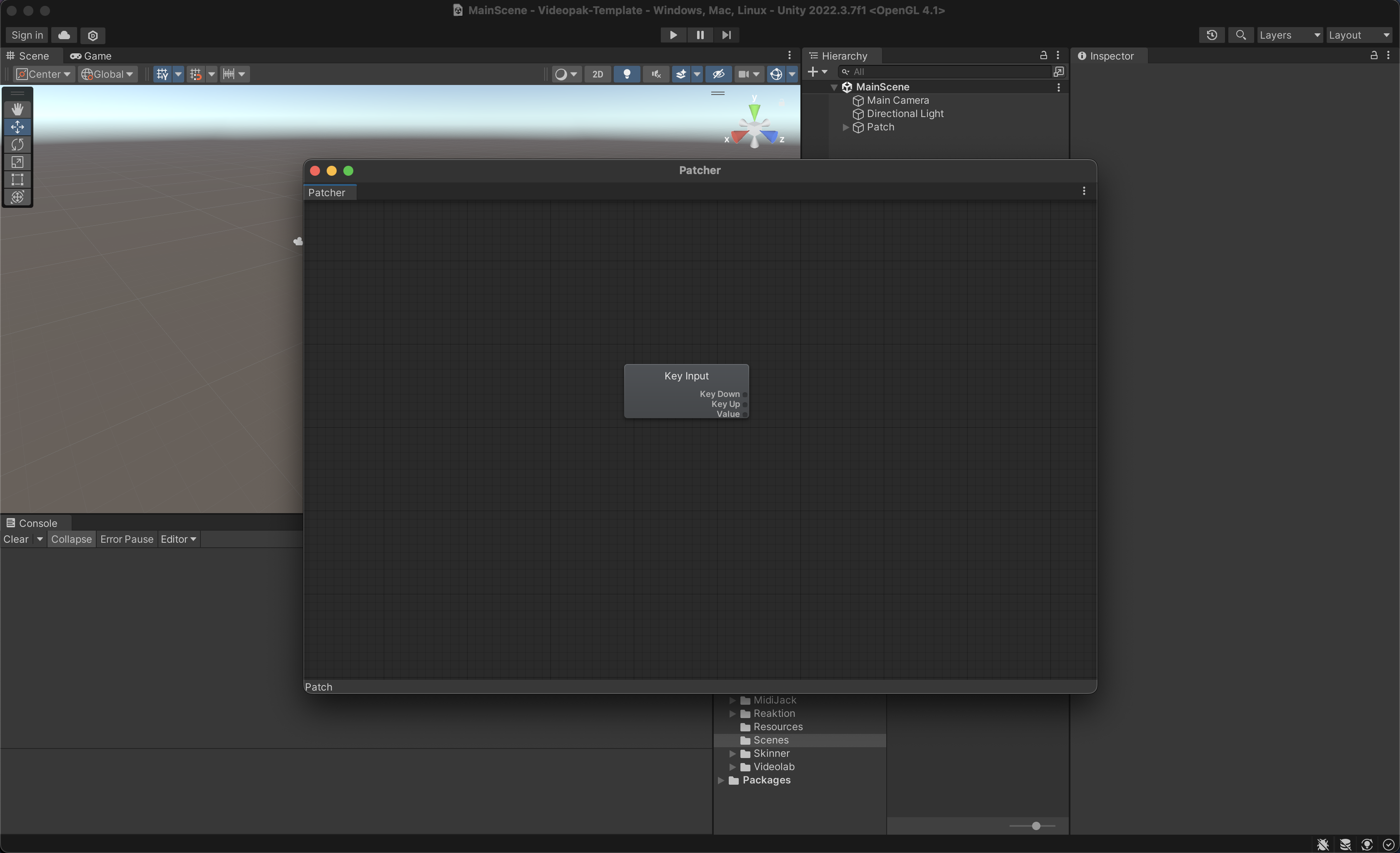Click the cloud services icon
This screenshot has height=853, width=1400.
64,35
